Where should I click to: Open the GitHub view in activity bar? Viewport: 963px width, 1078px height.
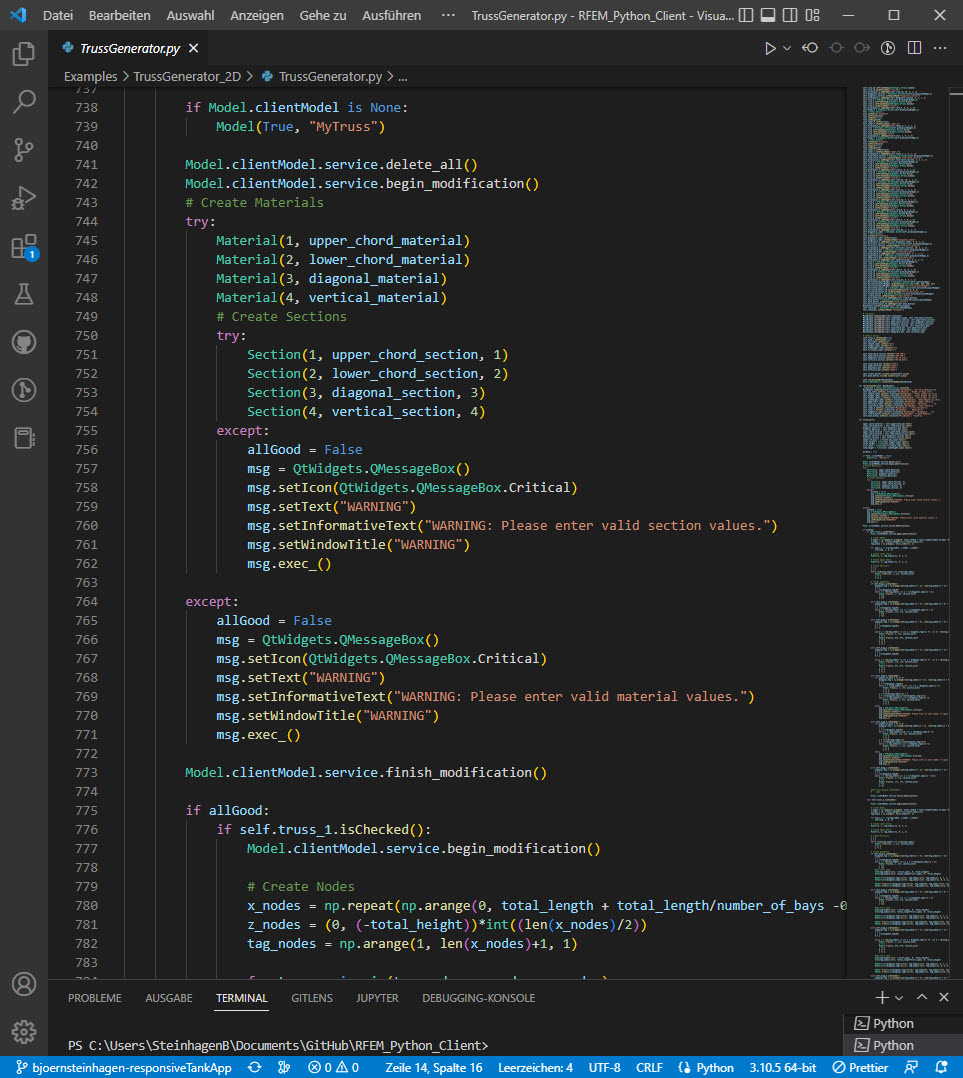pyautogui.click(x=24, y=342)
